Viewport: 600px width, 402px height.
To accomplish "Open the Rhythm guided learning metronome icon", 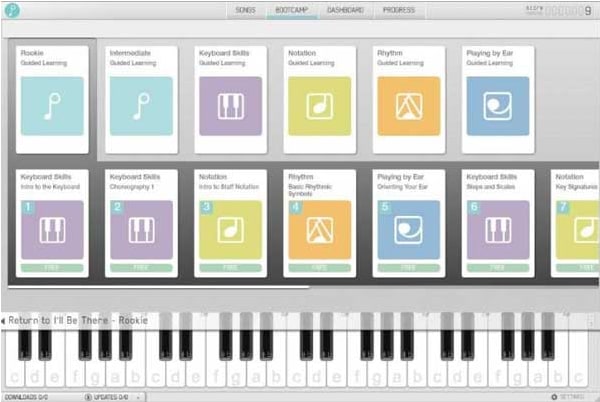I will 409,106.
